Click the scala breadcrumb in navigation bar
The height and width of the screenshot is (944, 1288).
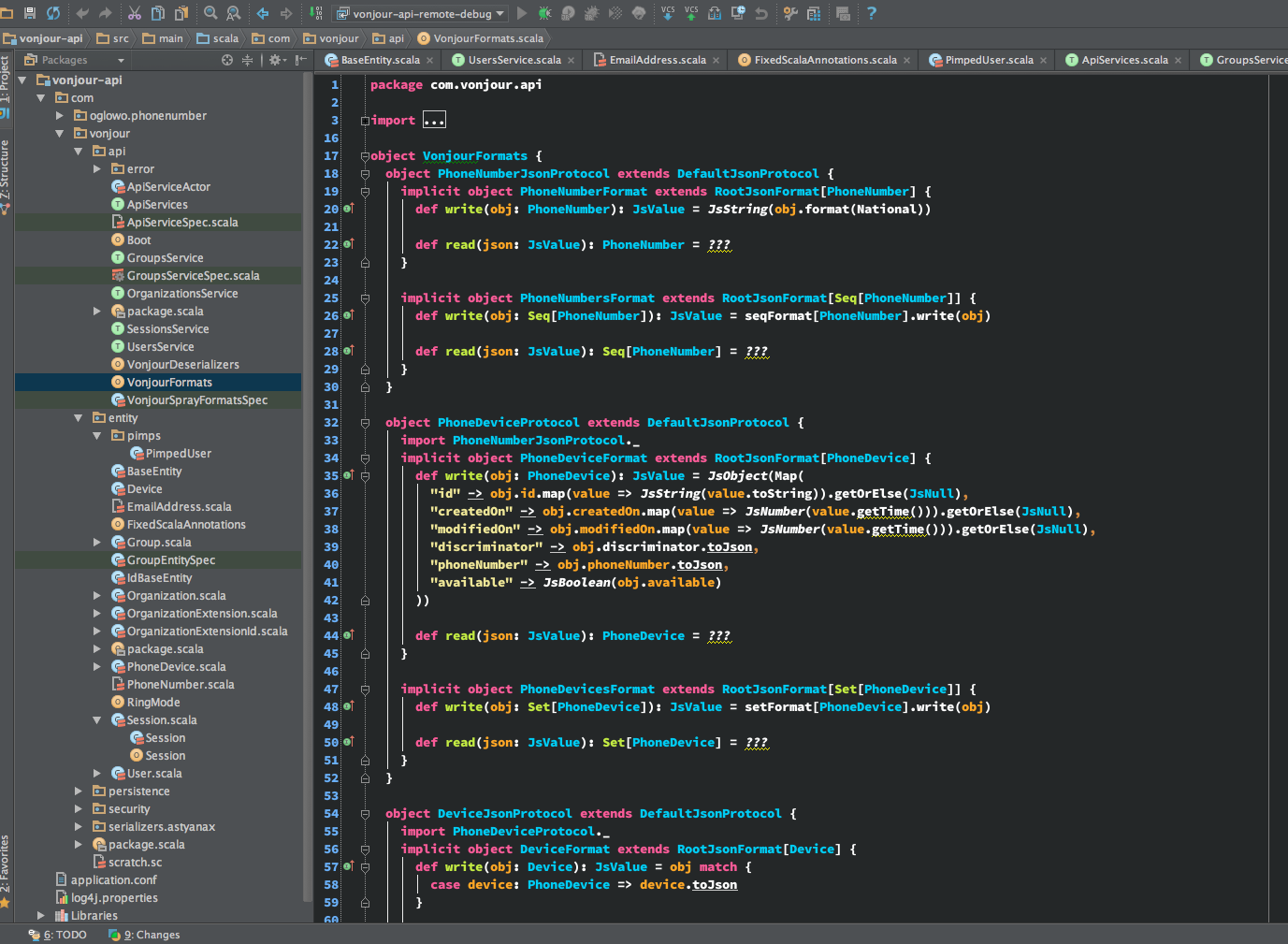[224, 38]
